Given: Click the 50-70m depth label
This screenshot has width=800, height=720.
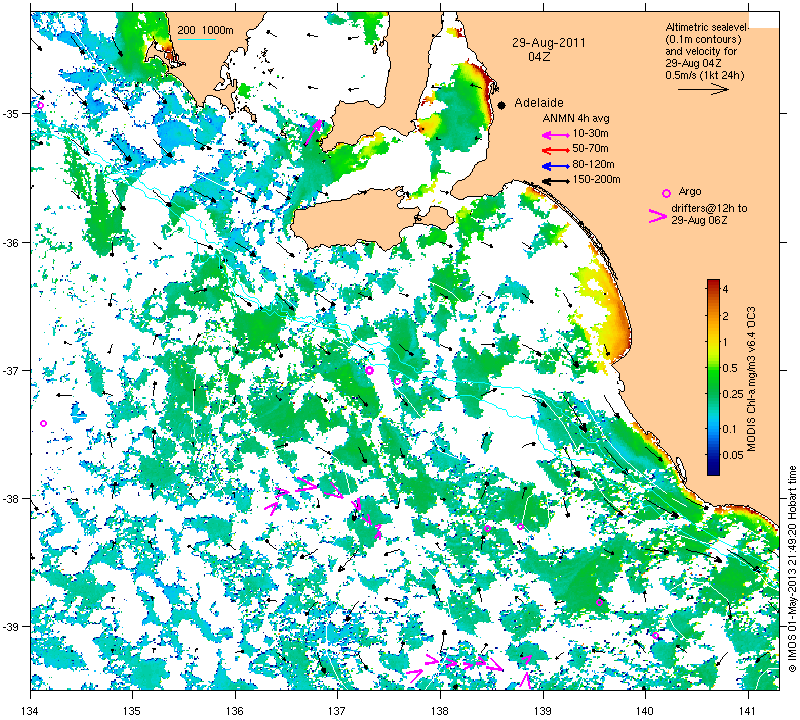Looking at the screenshot, I should pyautogui.click(x=590, y=148).
